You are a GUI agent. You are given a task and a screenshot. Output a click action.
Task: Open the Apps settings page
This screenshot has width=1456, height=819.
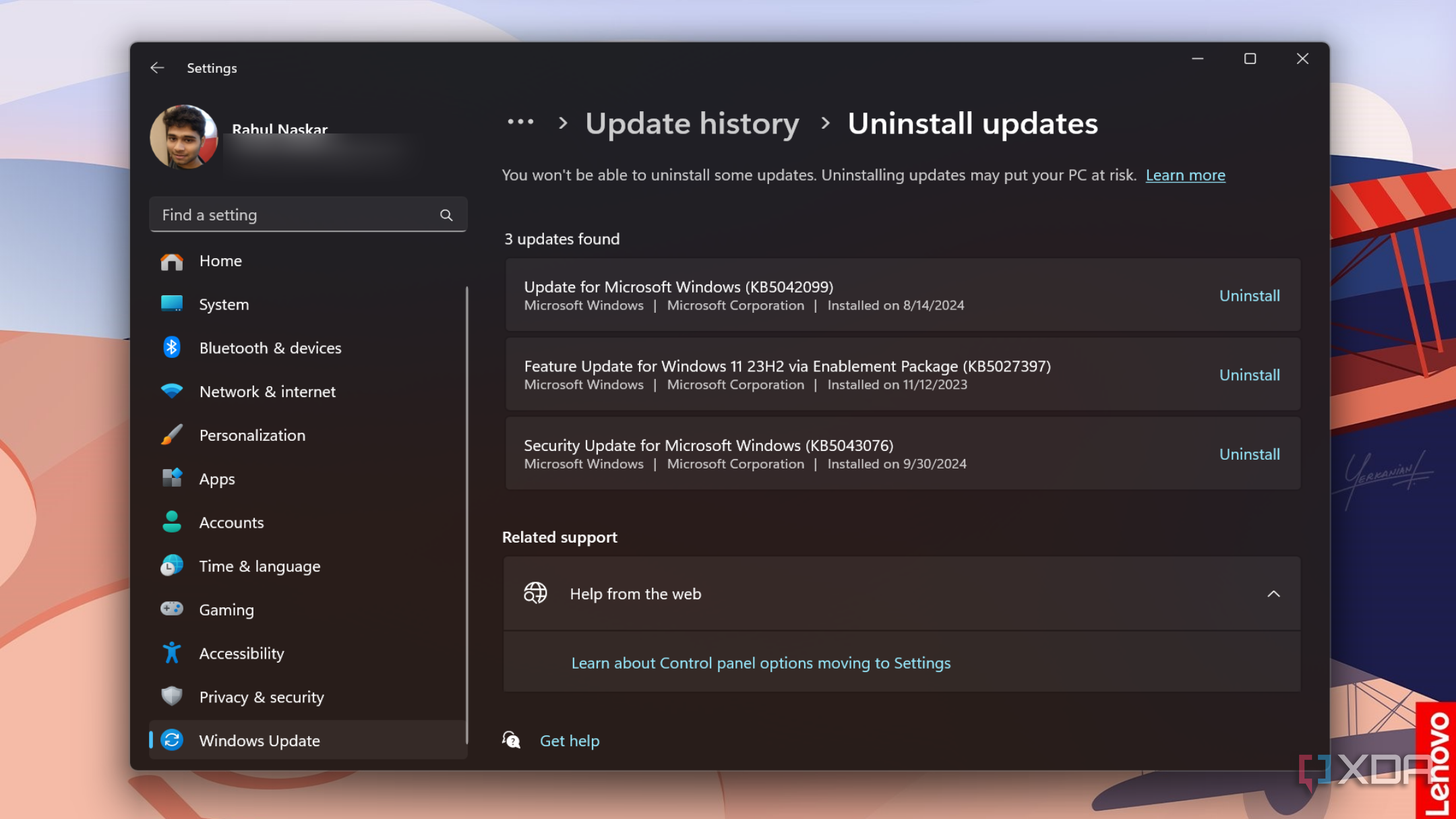click(216, 479)
